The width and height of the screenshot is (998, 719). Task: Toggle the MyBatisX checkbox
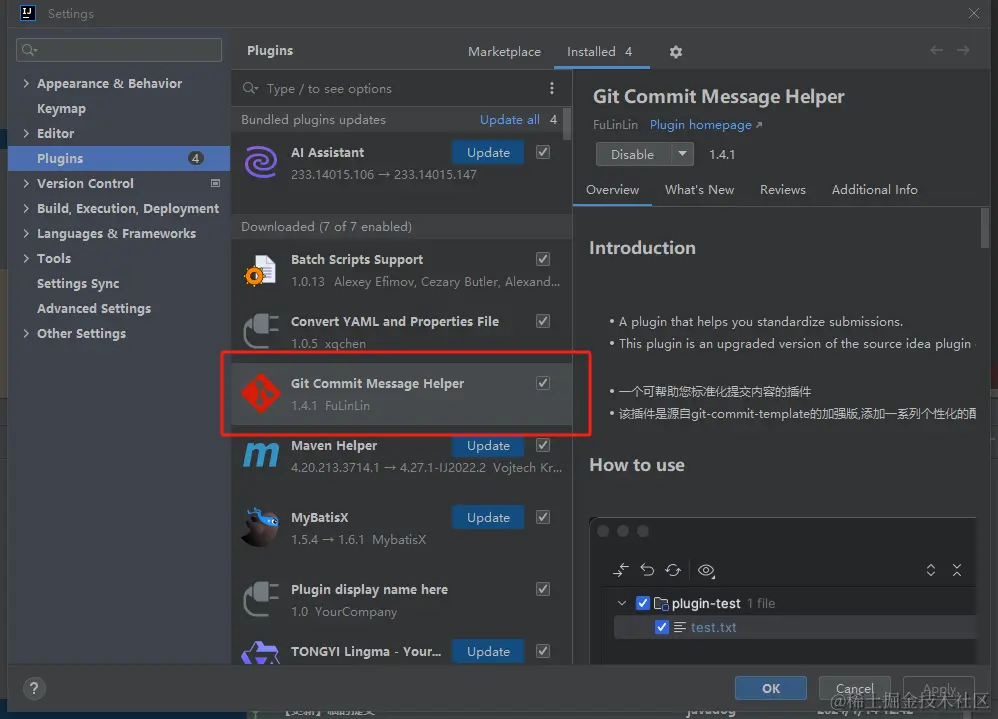coord(543,517)
